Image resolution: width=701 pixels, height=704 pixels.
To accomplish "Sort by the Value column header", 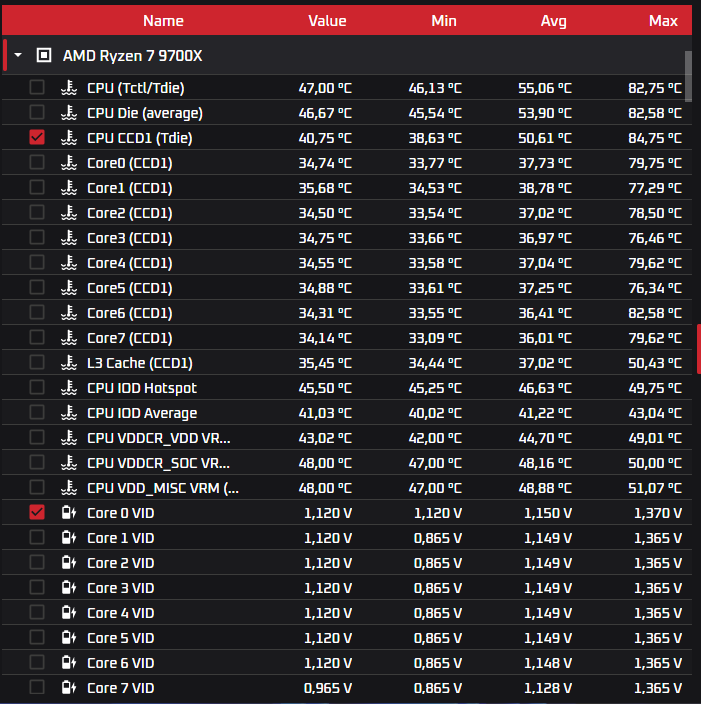I will 327,21.
